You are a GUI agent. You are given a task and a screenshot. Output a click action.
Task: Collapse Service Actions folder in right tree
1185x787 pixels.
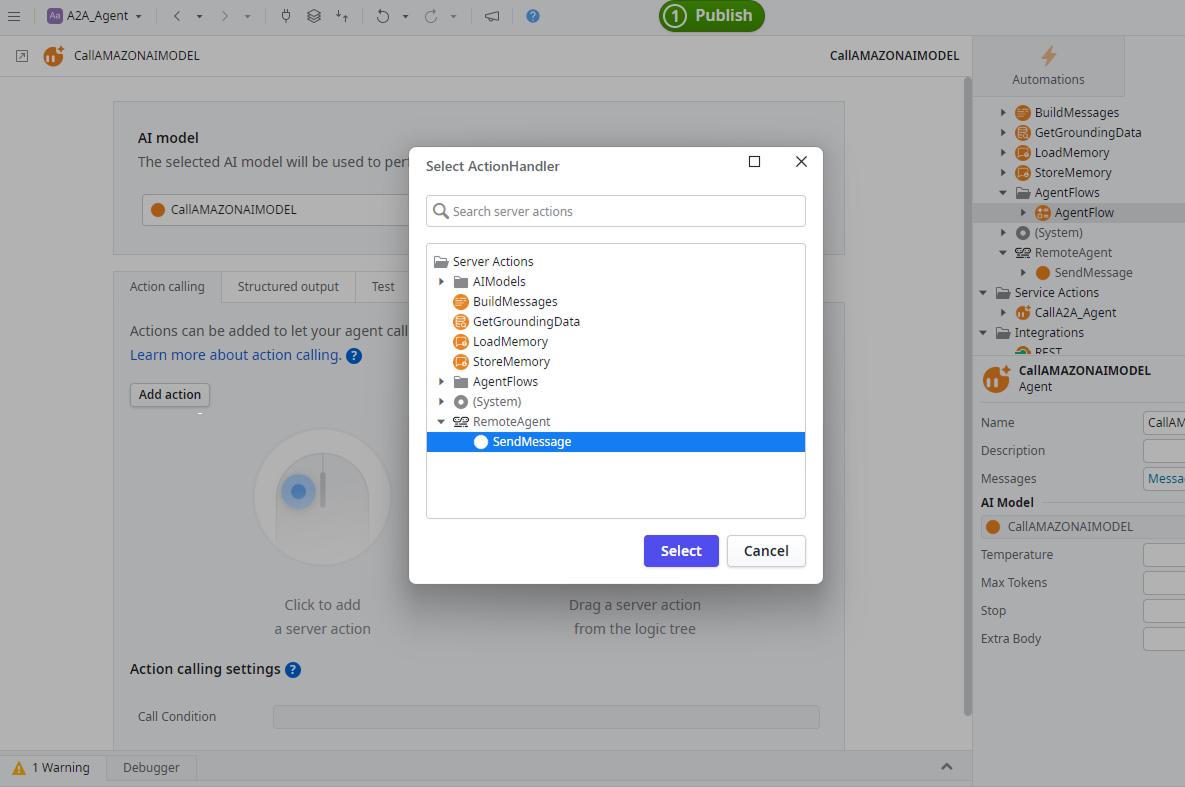(x=983, y=293)
